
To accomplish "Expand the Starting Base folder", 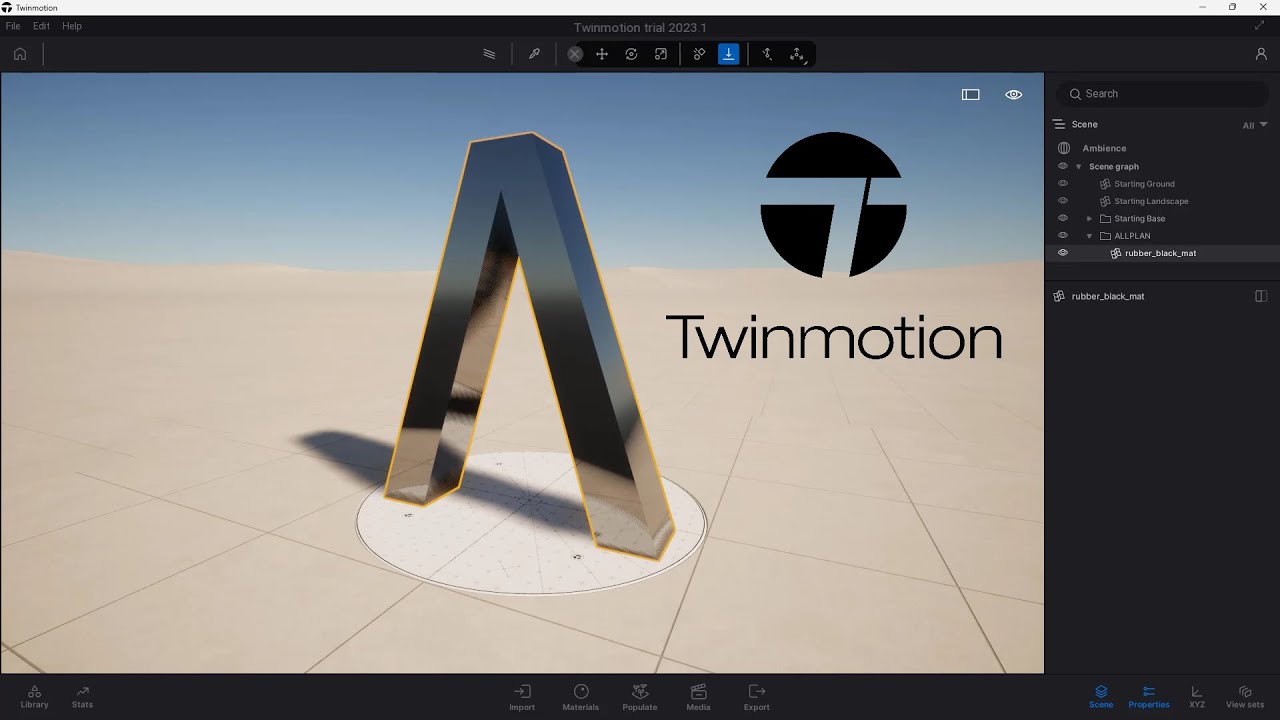I will pos(1090,218).
